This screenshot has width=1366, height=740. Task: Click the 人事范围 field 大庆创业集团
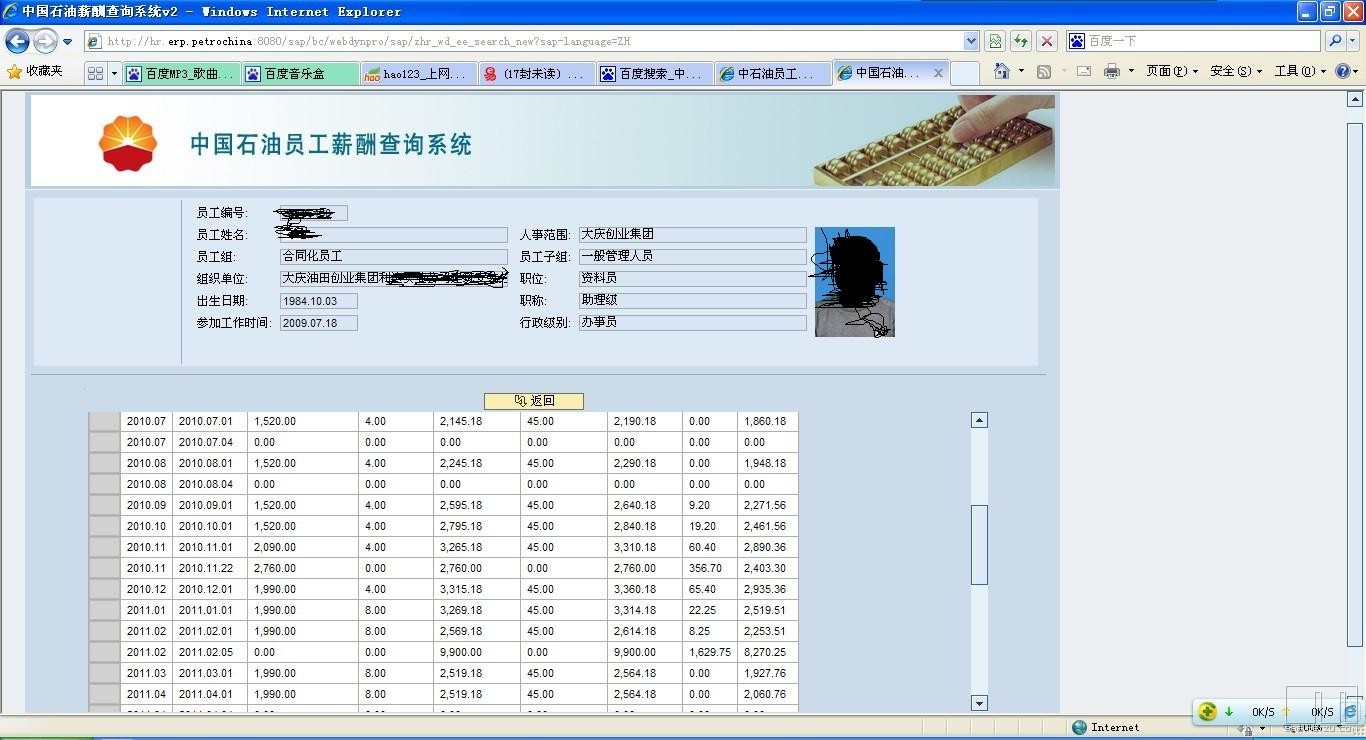[692, 234]
